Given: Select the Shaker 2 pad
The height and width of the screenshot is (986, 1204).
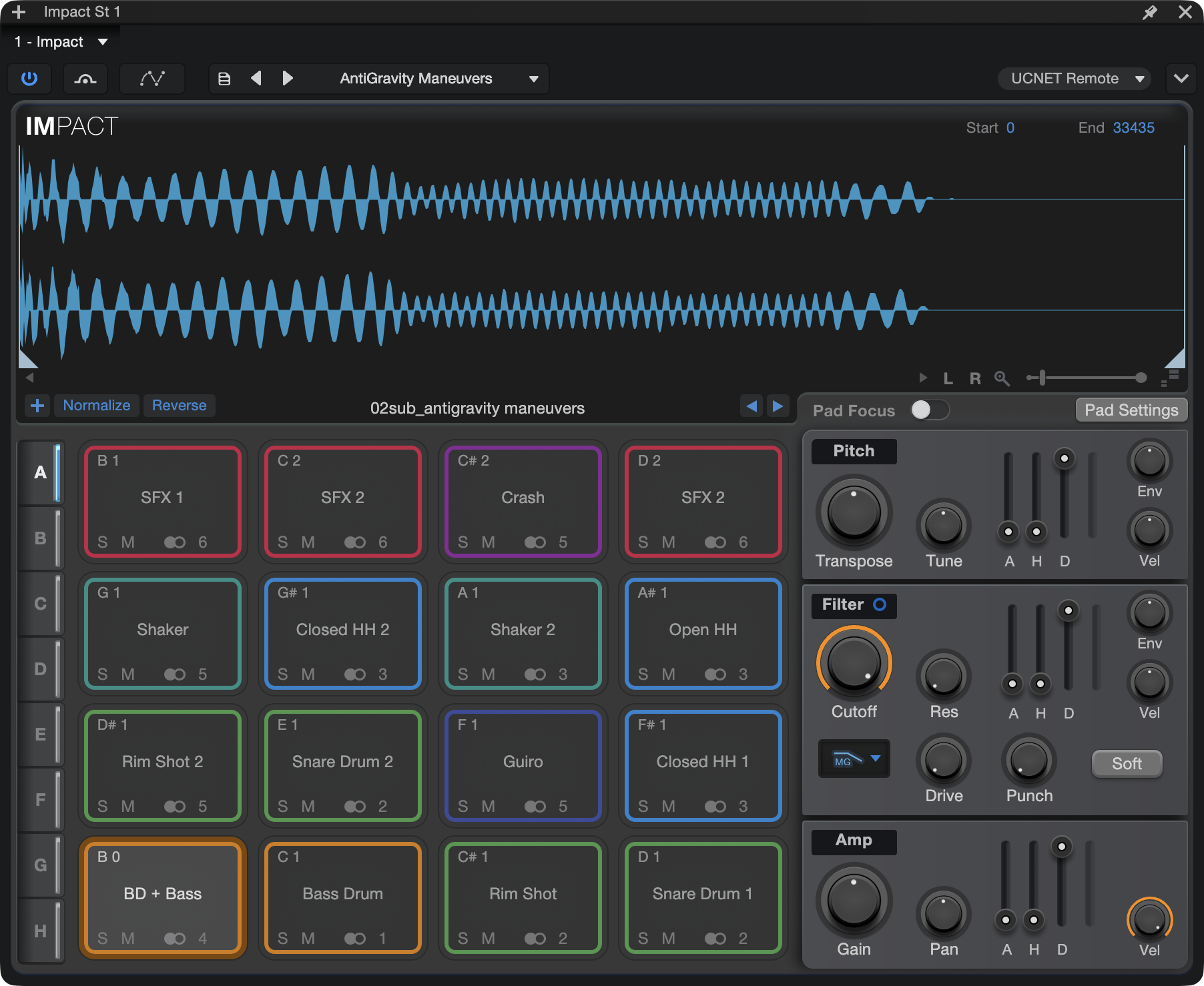Looking at the screenshot, I should 523,633.
